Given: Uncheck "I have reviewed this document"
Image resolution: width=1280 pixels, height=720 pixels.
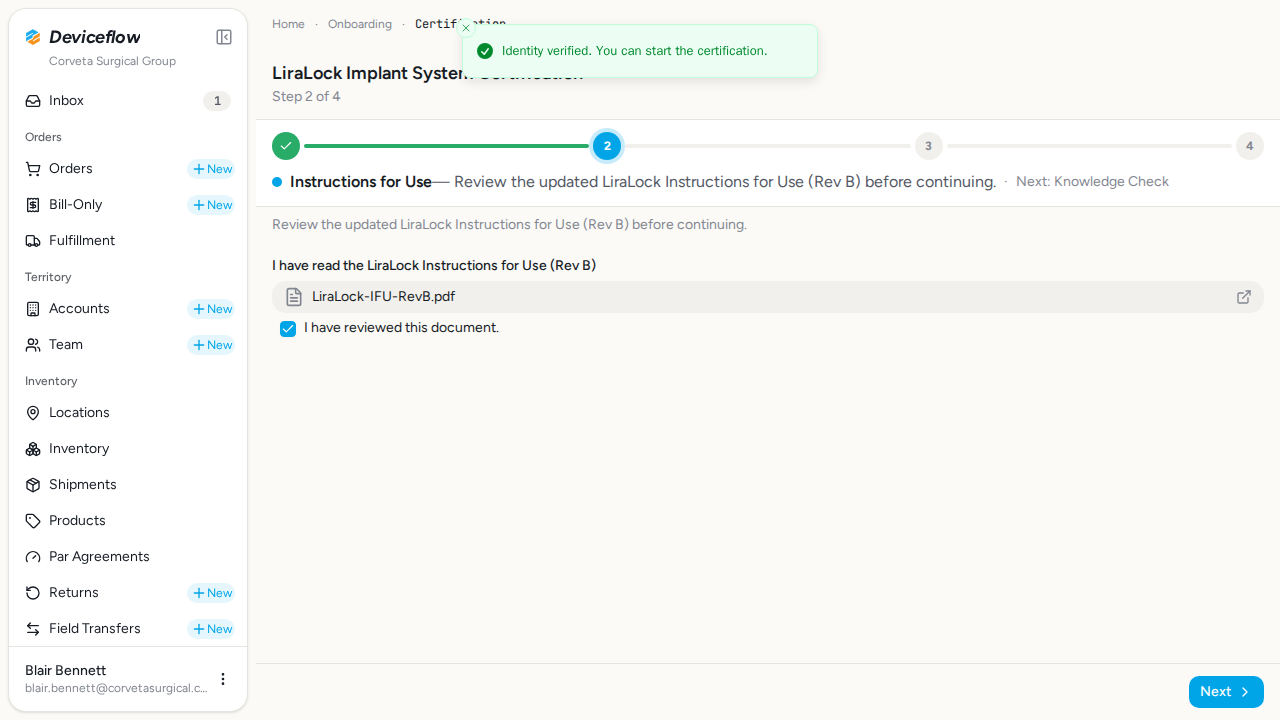Looking at the screenshot, I should (x=288, y=329).
